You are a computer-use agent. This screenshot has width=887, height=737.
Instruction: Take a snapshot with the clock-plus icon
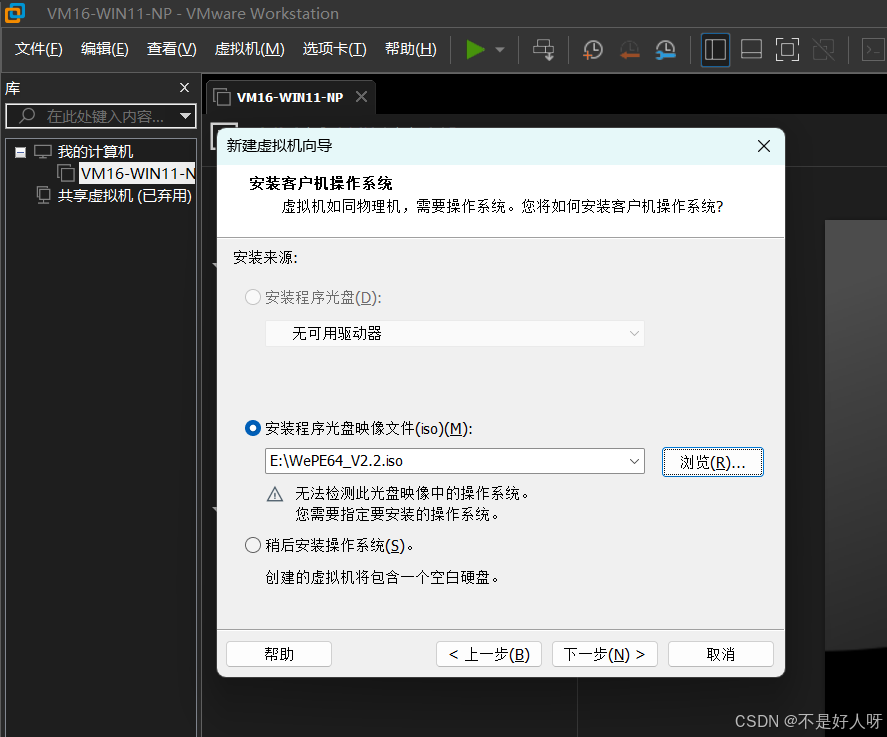[593, 50]
